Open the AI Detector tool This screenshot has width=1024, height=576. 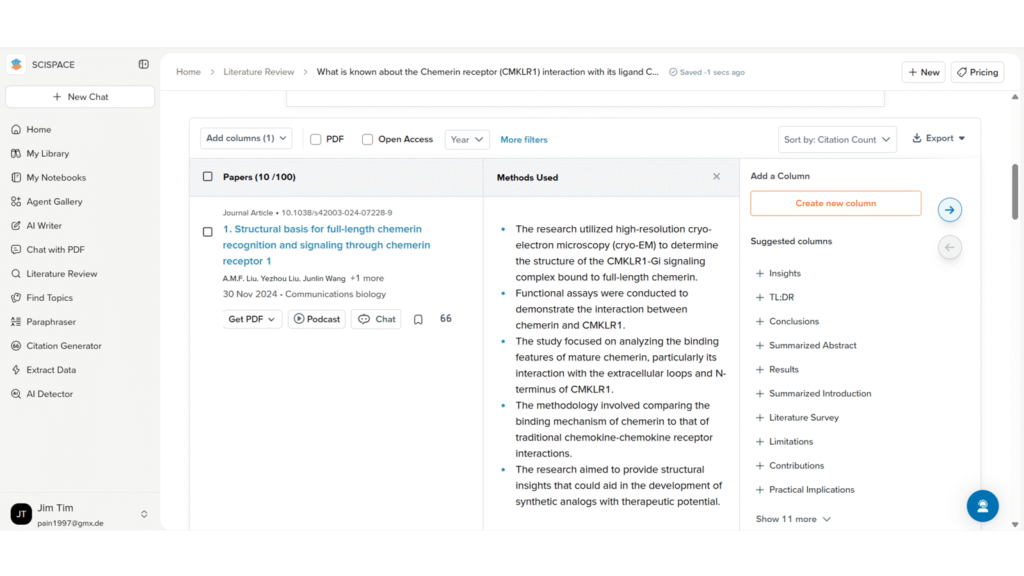coord(49,394)
